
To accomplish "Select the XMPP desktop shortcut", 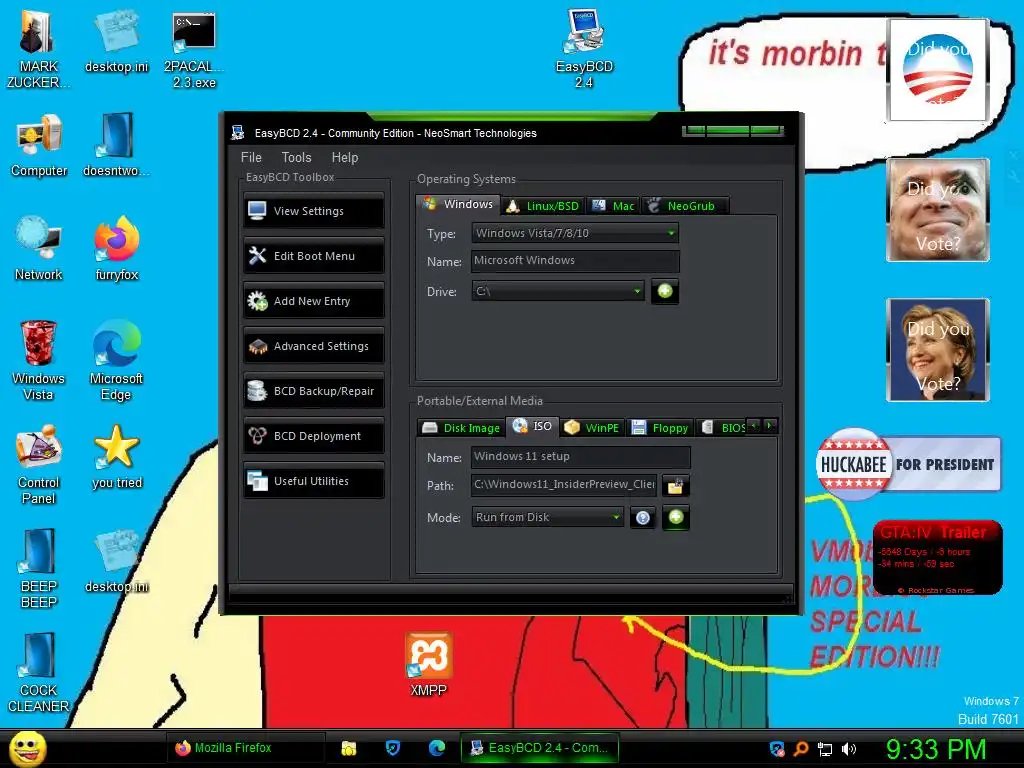I will coord(428,665).
